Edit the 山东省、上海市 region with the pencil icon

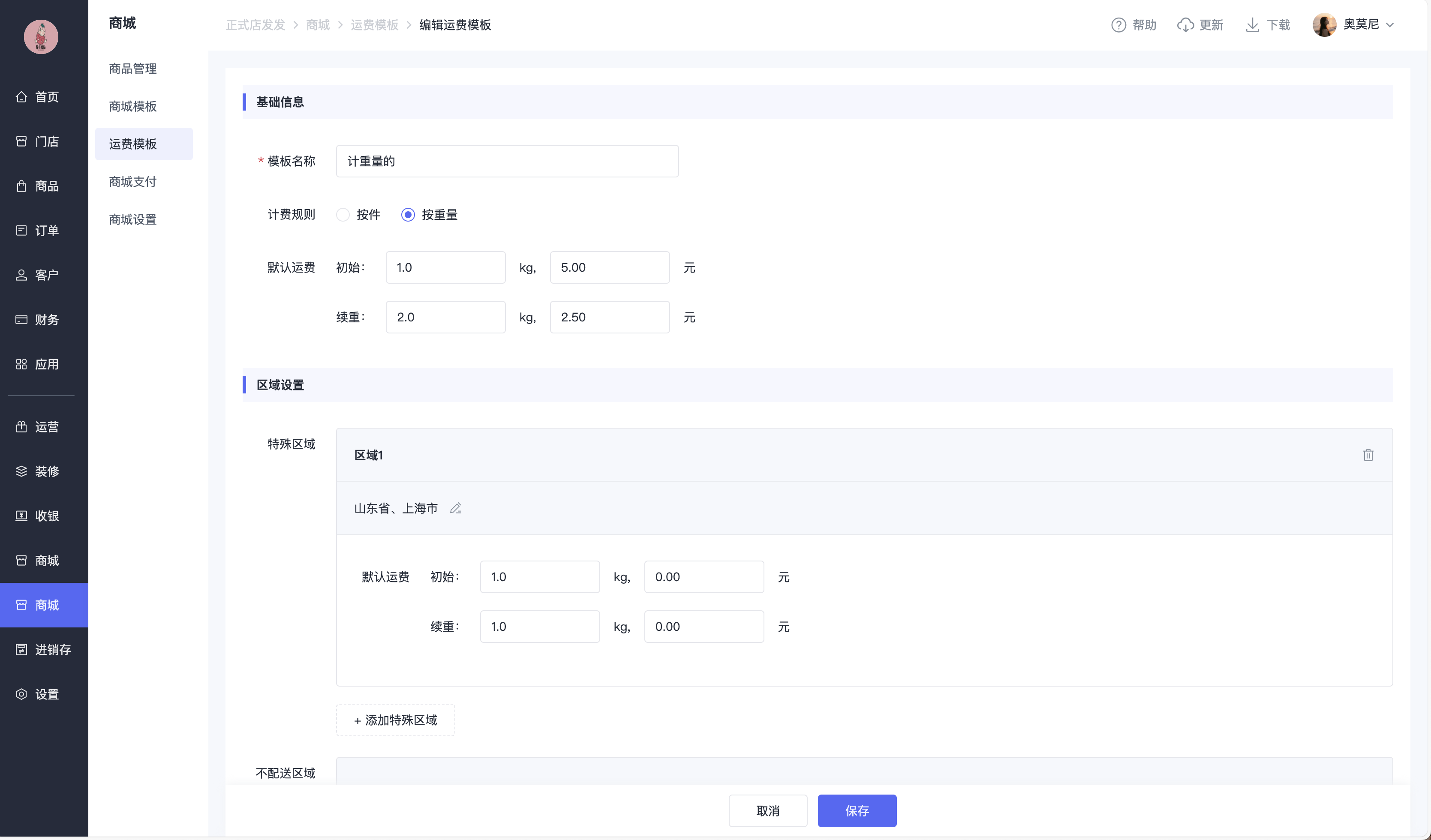click(x=455, y=509)
